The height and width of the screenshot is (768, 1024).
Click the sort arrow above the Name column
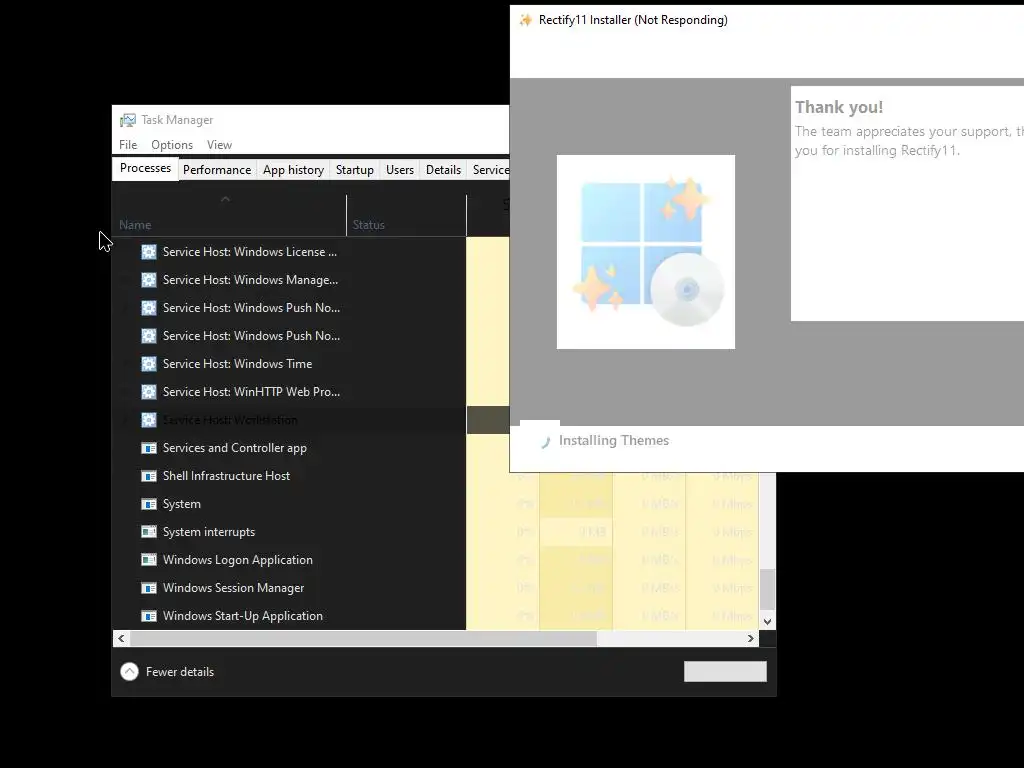pos(225,199)
